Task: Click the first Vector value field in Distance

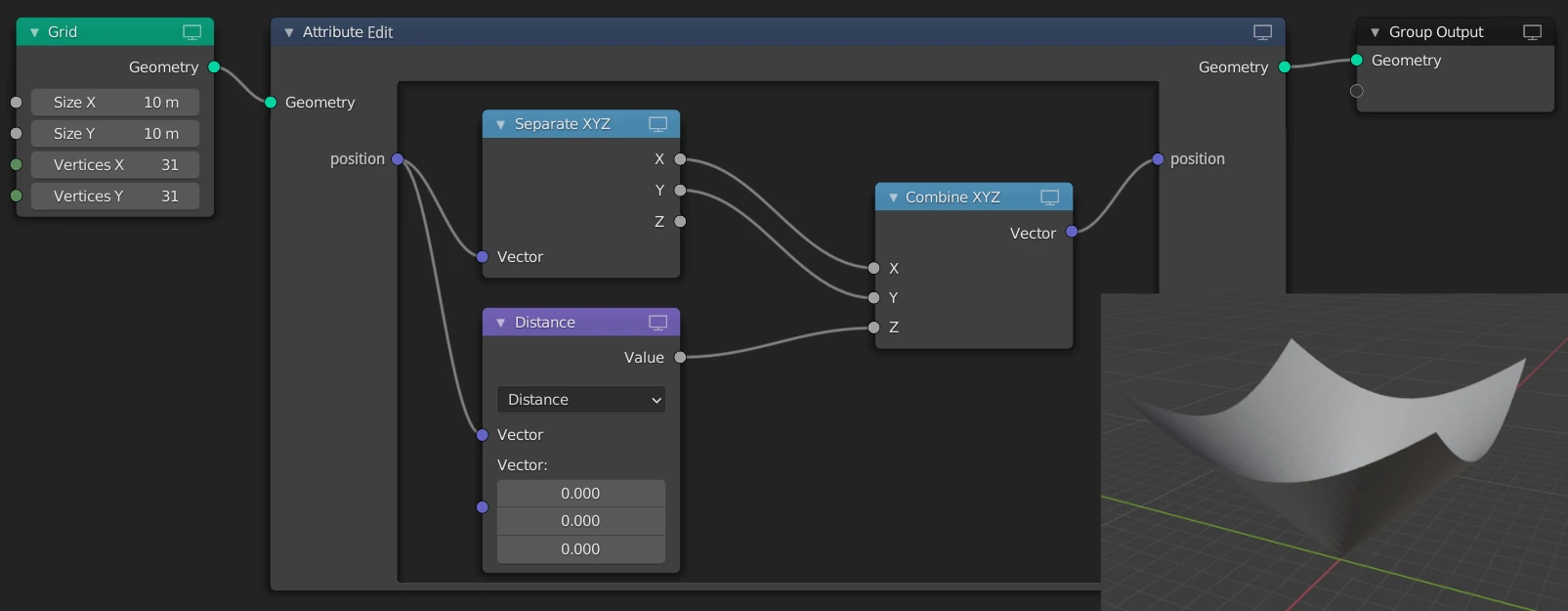Action: (581, 494)
